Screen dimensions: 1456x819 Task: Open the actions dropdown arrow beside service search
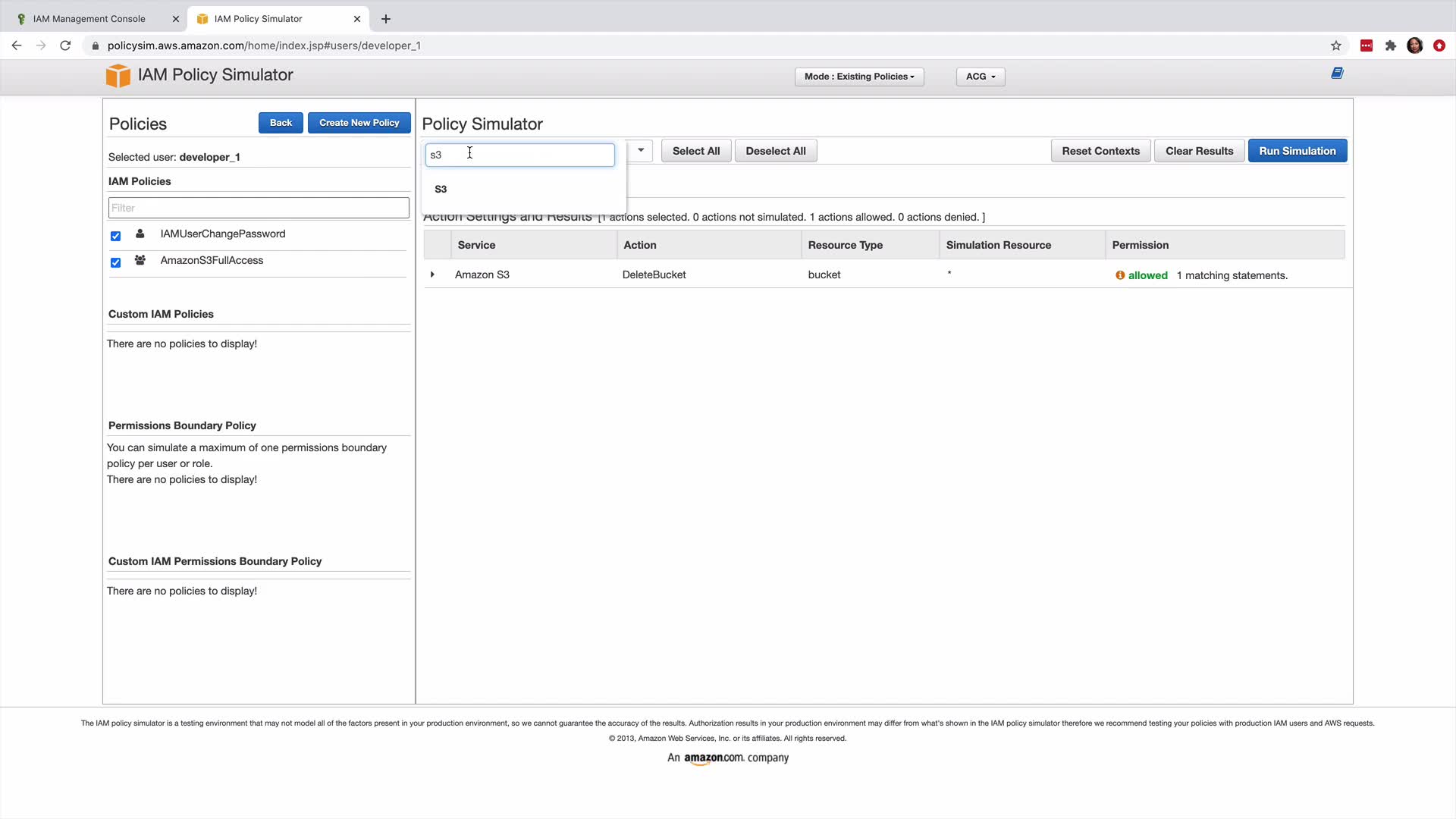641,150
